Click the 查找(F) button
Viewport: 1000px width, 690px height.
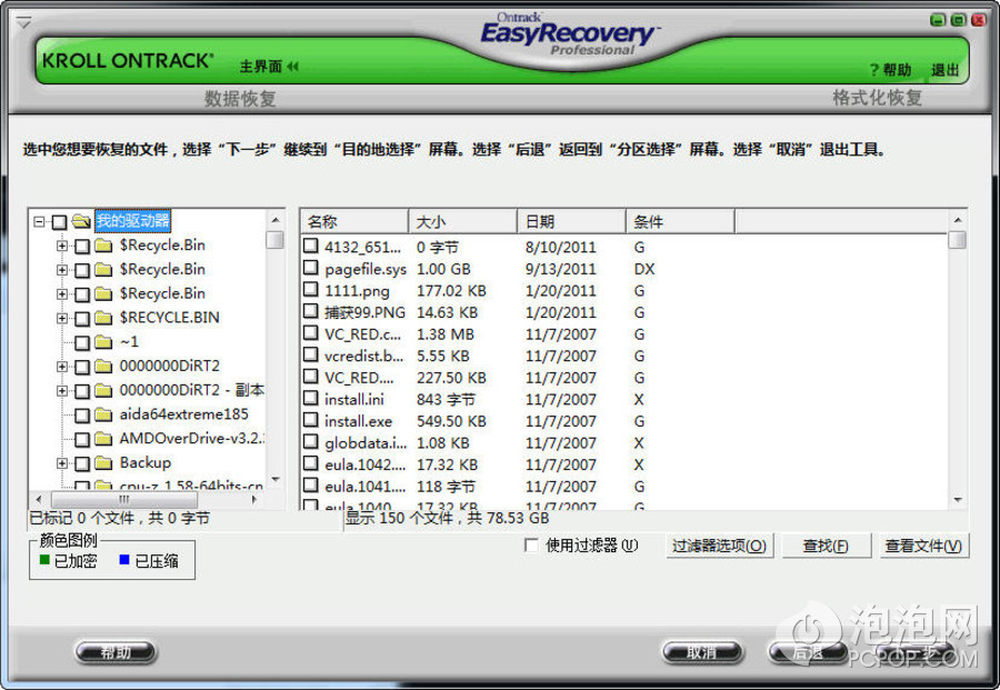825,546
